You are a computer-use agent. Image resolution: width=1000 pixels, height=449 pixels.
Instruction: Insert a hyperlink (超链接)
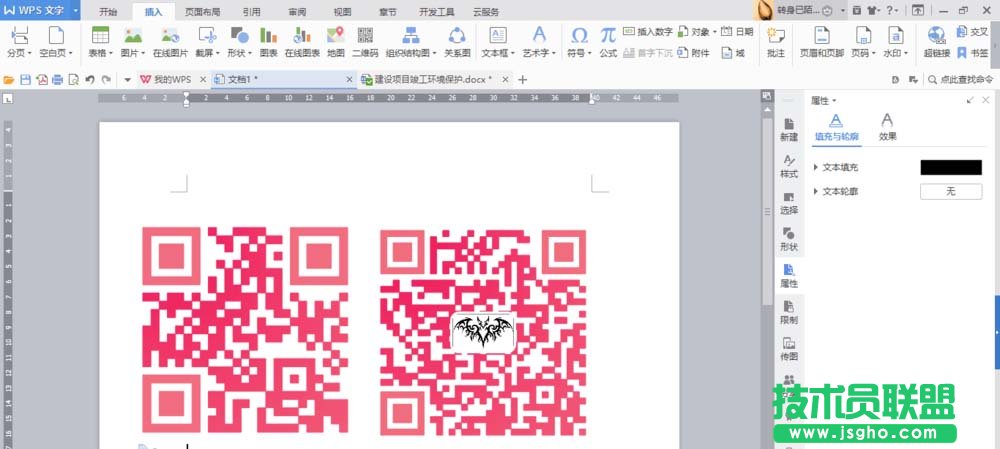[x=937, y=40]
